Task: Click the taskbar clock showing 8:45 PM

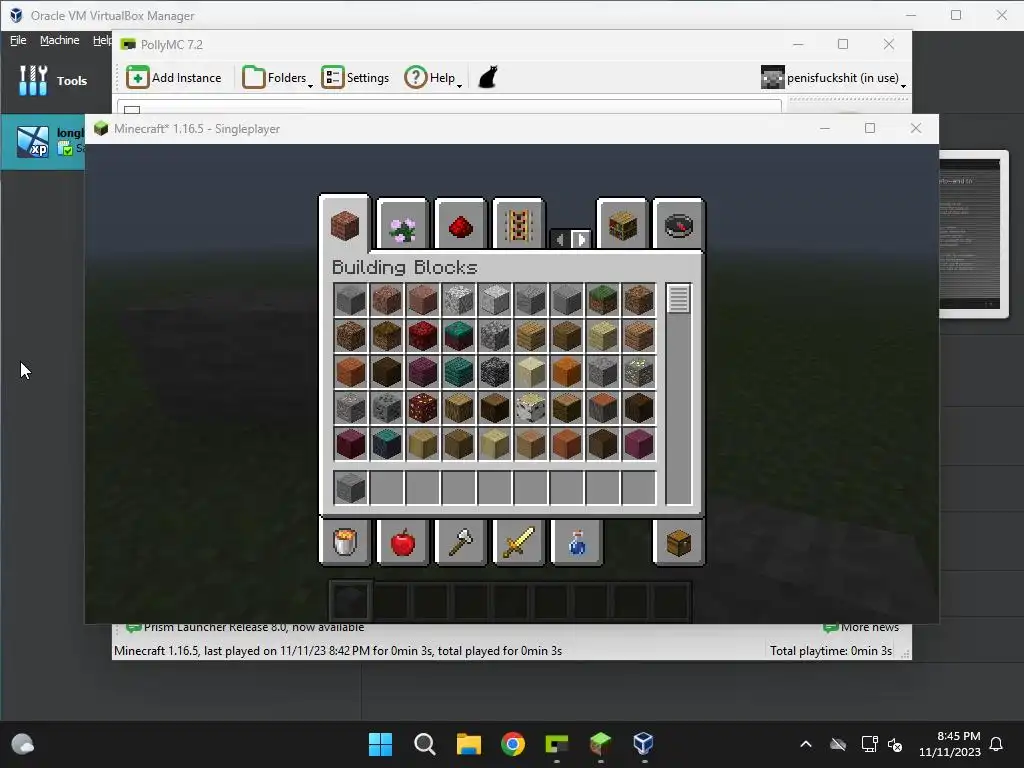Action: (x=950, y=744)
